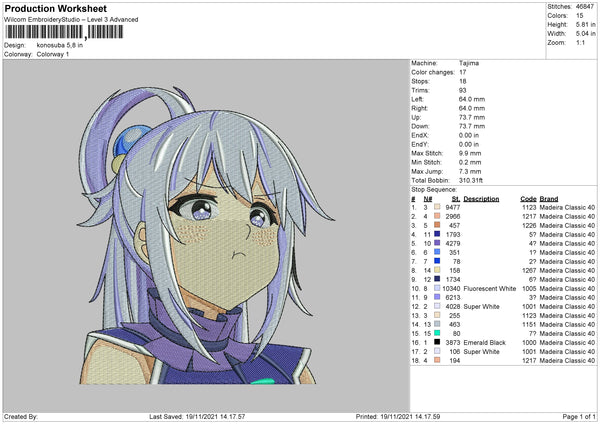Select the beige swatch in stop row 1
This screenshot has width=600, height=424.
point(437,207)
